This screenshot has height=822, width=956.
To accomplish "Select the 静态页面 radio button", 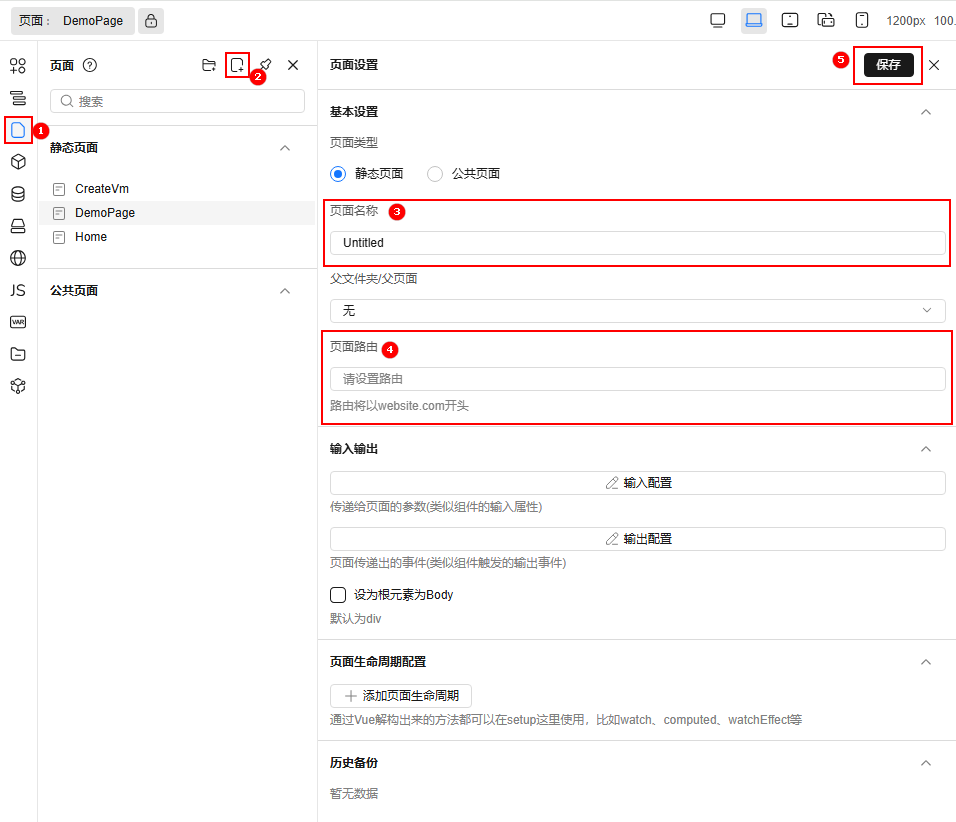I will (337, 173).
